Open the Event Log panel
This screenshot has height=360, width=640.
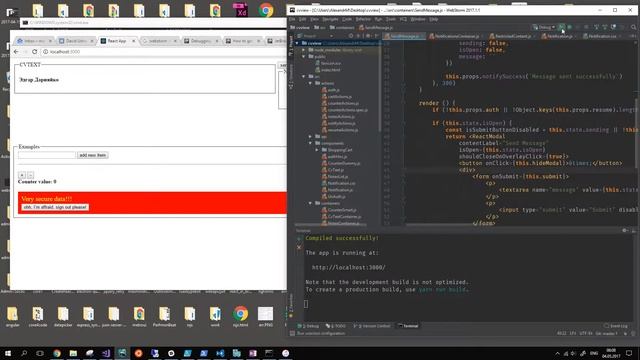[x=616, y=326]
